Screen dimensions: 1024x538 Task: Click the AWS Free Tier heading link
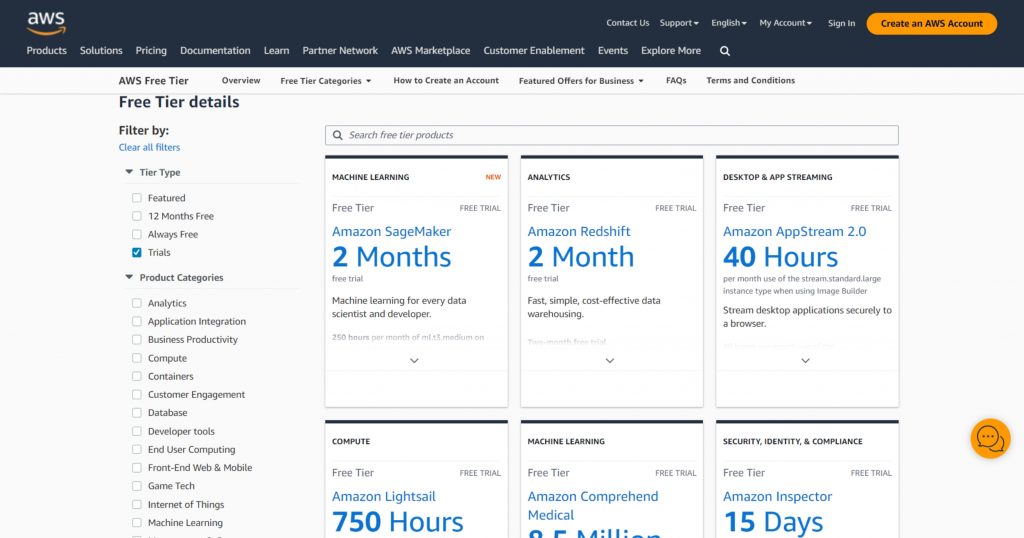tap(153, 81)
